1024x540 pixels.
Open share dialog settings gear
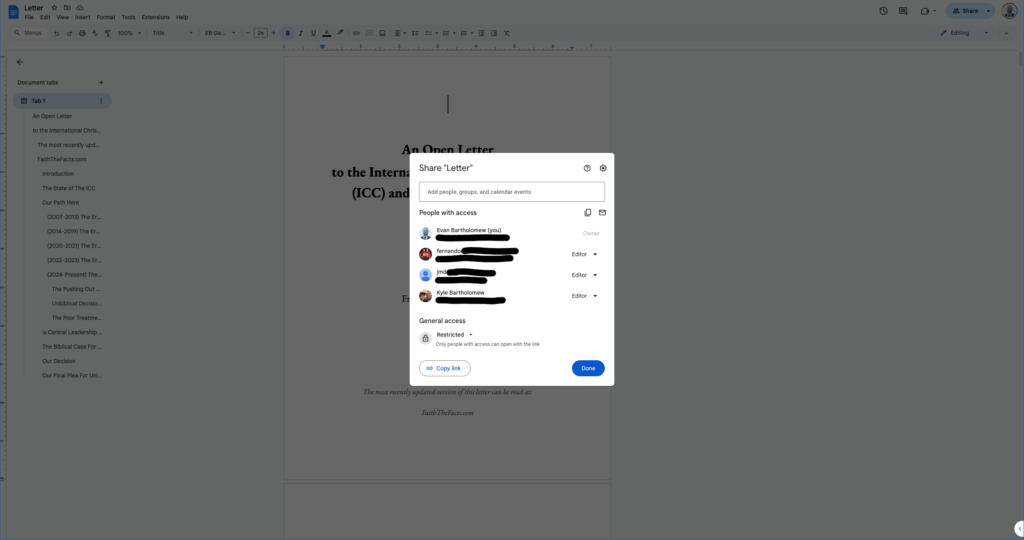pos(603,168)
